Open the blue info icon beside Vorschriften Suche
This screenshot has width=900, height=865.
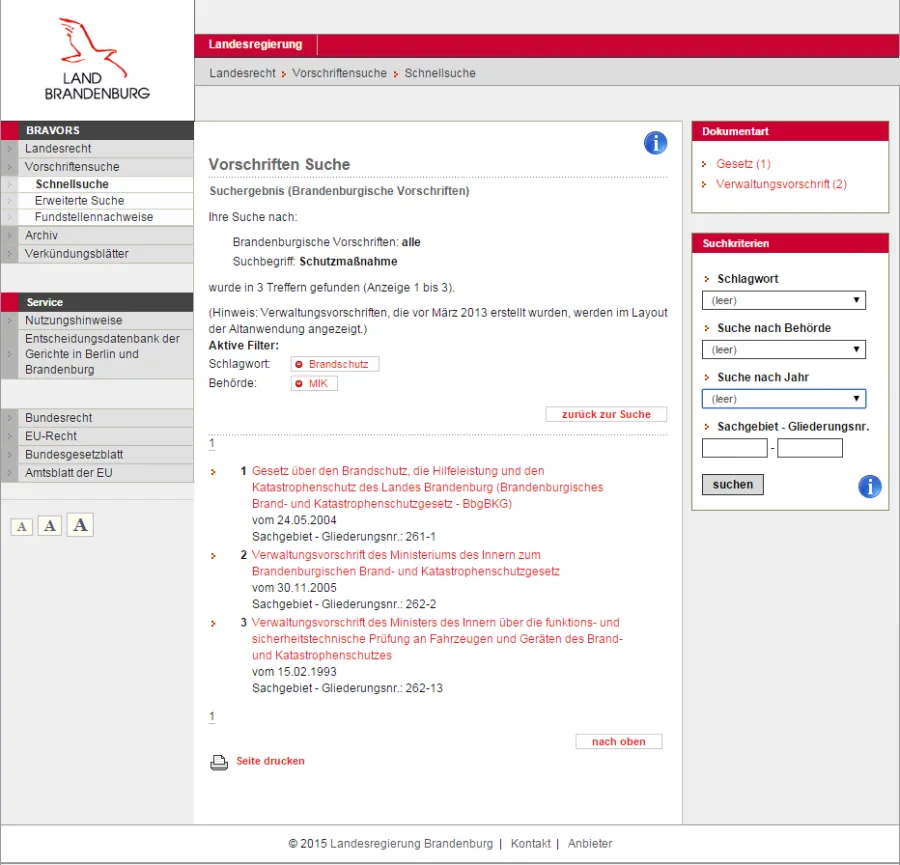coord(655,143)
